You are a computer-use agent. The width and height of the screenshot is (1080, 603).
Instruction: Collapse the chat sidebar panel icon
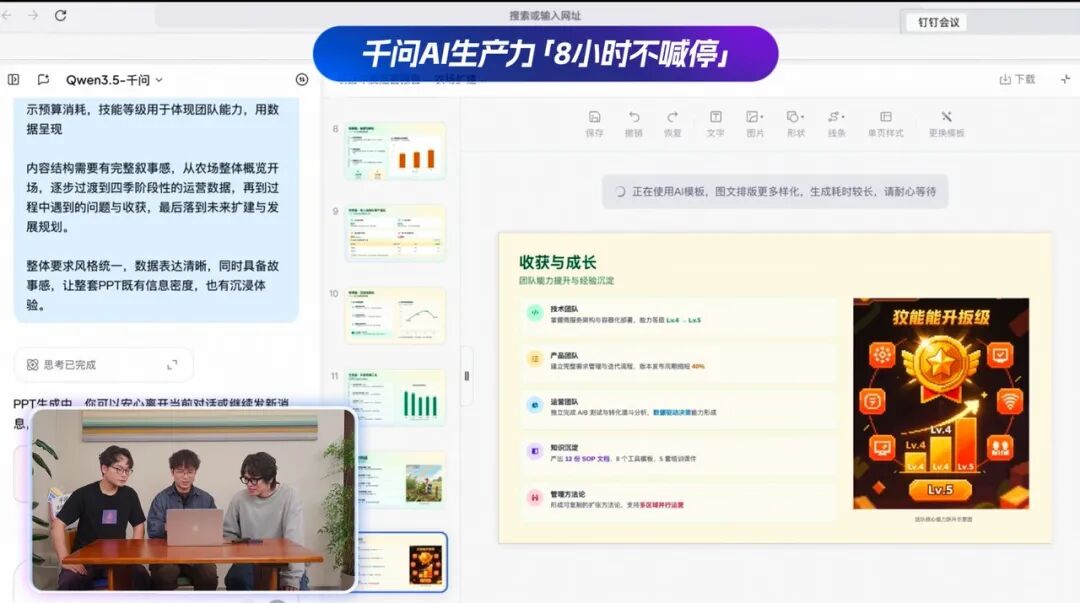14,80
